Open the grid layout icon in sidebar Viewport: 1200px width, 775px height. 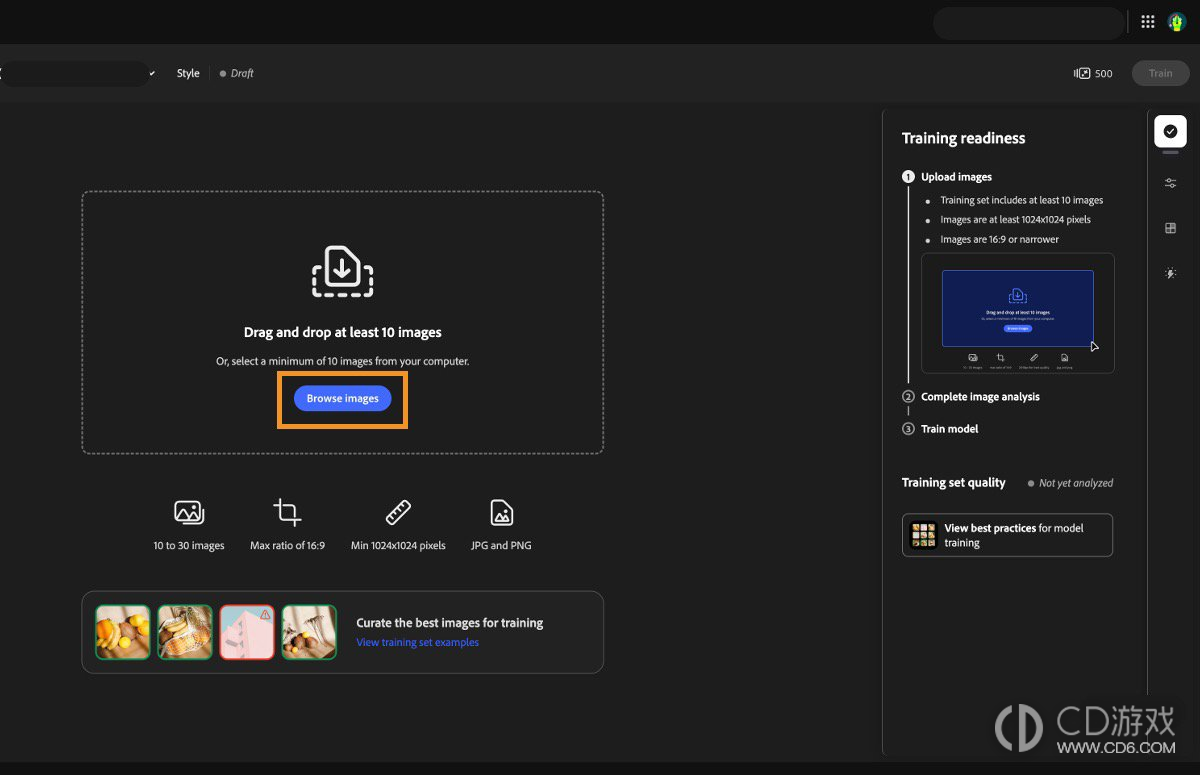[x=1170, y=228]
